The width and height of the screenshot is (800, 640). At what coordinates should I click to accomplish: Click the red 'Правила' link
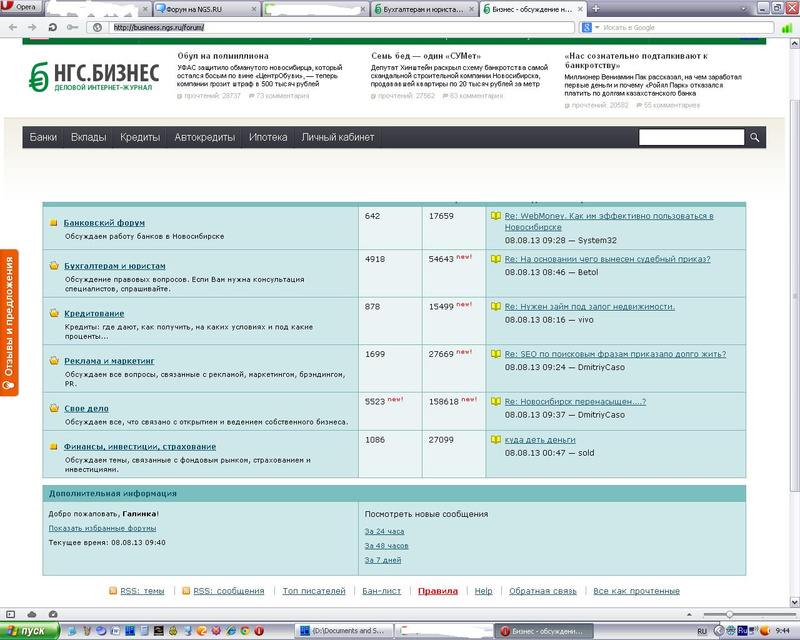(438, 591)
